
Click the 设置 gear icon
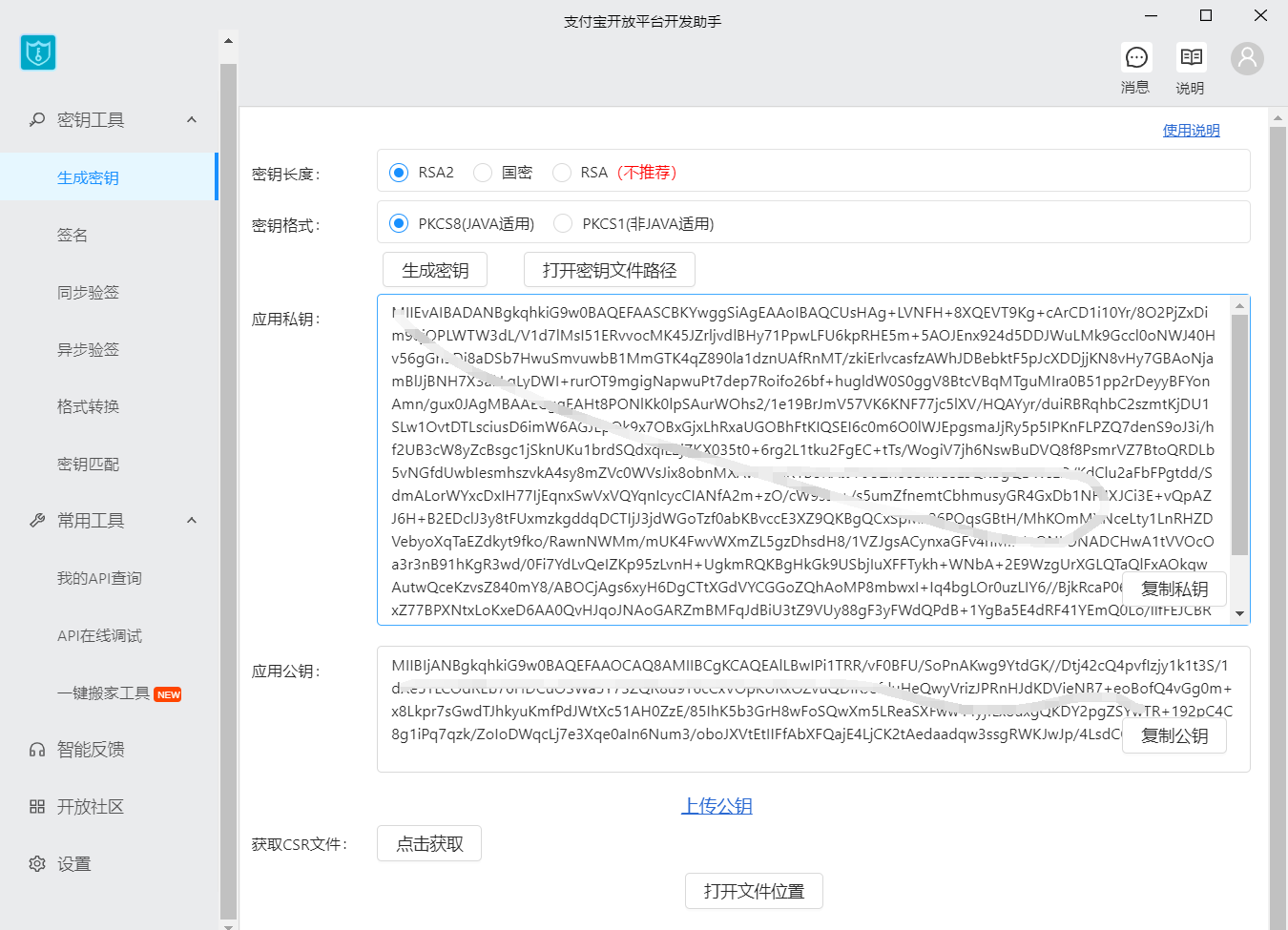pos(37,863)
